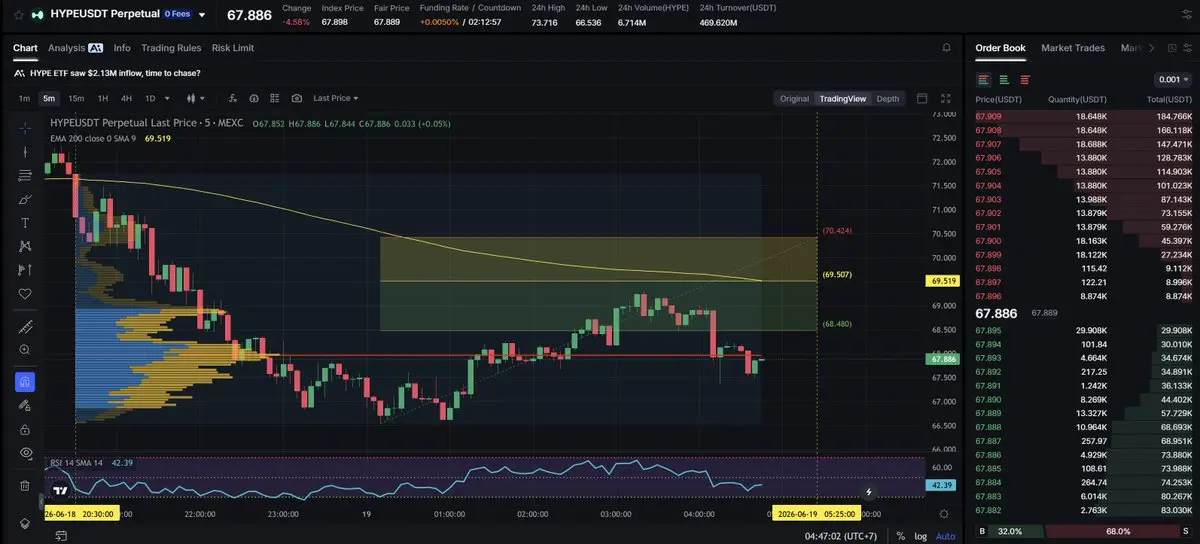Toggle the percent scale mode
Image resolution: width=1200 pixels, height=544 pixels.
click(x=900, y=536)
